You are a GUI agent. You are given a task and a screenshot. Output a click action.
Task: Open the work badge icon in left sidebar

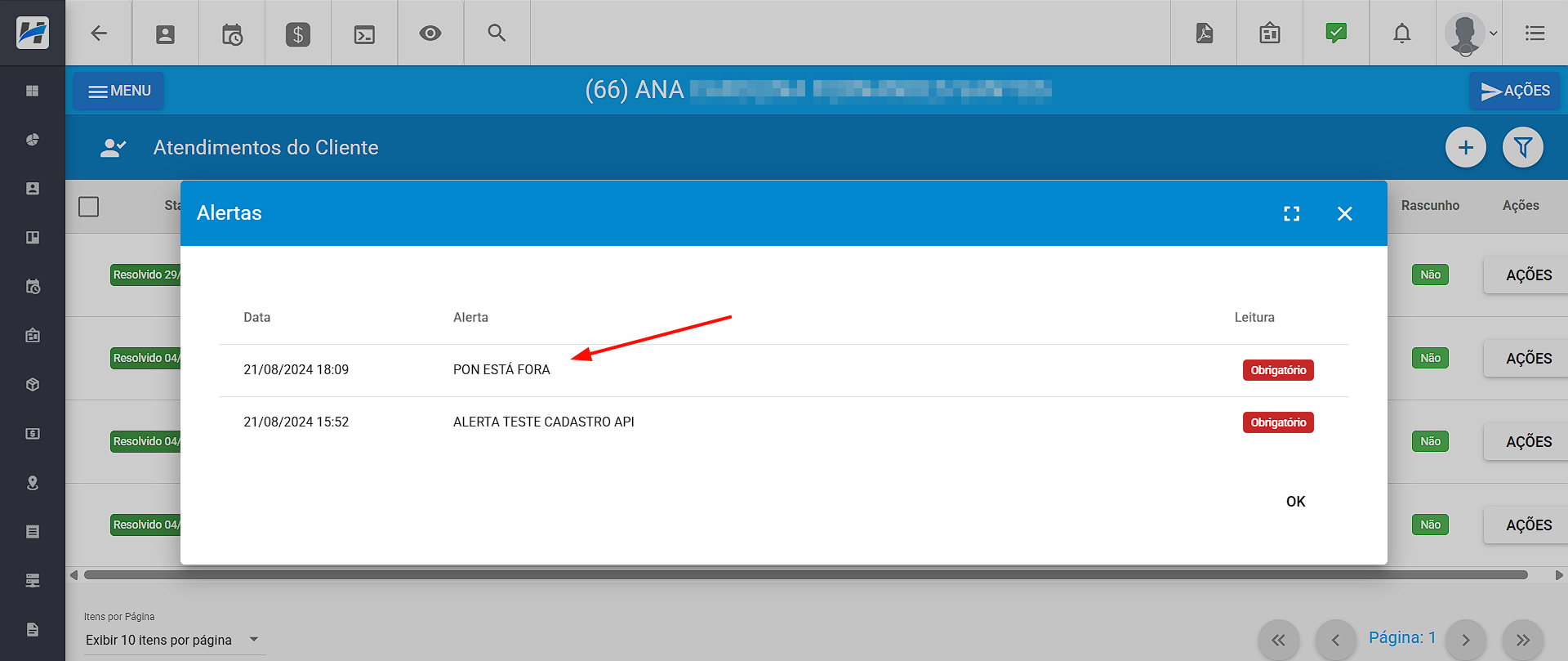point(33,336)
